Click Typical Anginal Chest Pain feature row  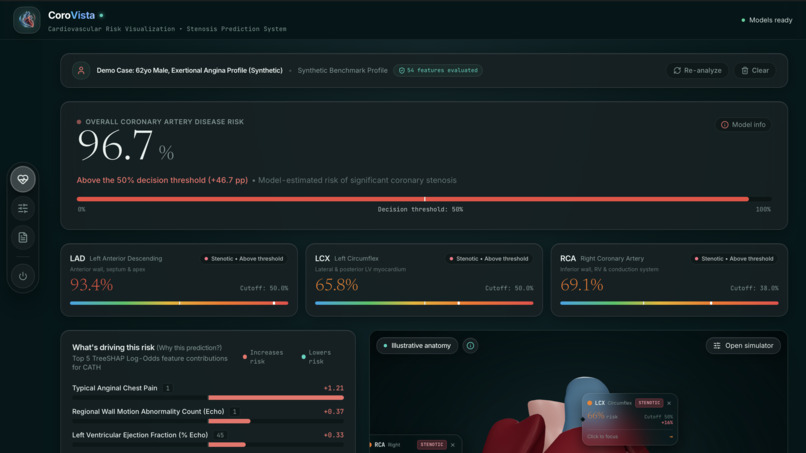pos(208,393)
